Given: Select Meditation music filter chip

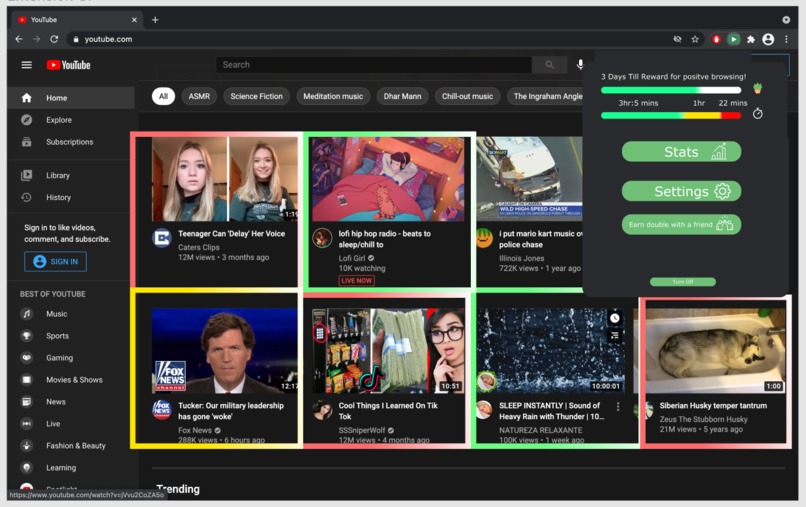Looking at the screenshot, I should pos(333,96).
